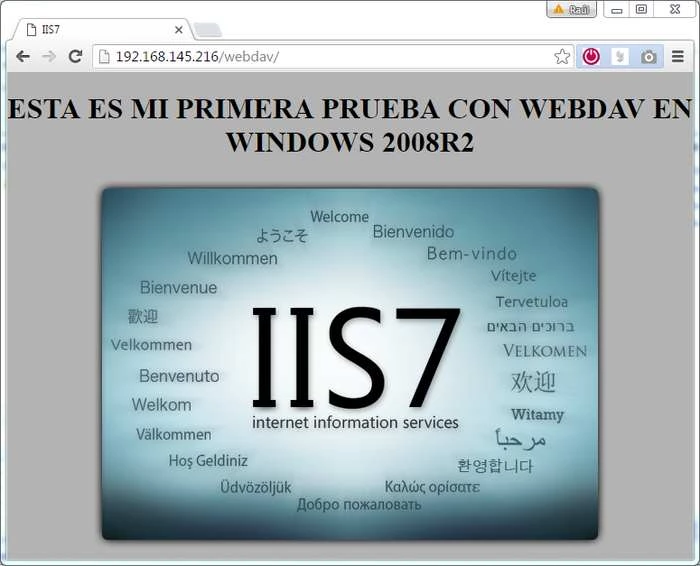Click 'Καλώς ορίσατε' in the image

(x=432, y=487)
